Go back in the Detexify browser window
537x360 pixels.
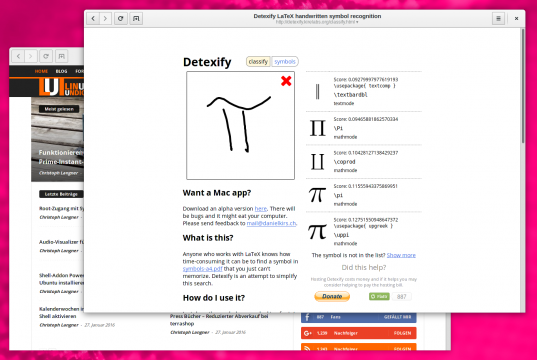click(x=93, y=18)
